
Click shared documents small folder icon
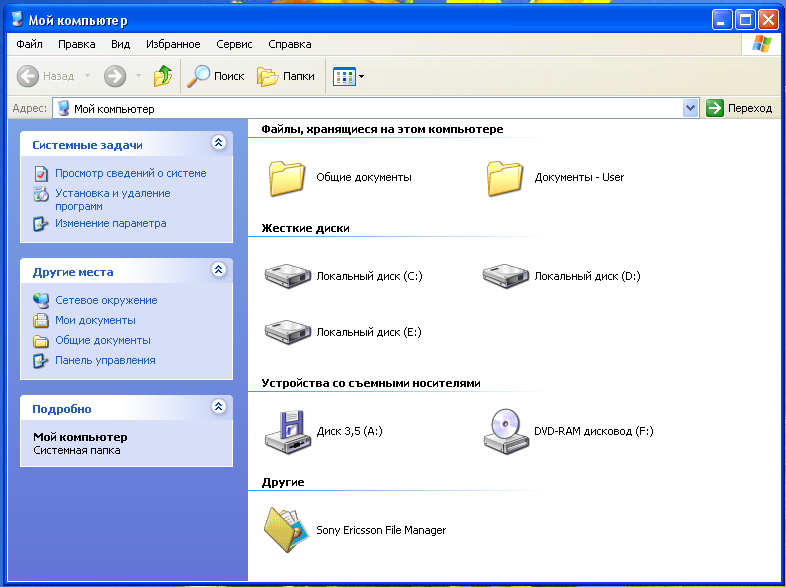pyautogui.click(x=41, y=341)
